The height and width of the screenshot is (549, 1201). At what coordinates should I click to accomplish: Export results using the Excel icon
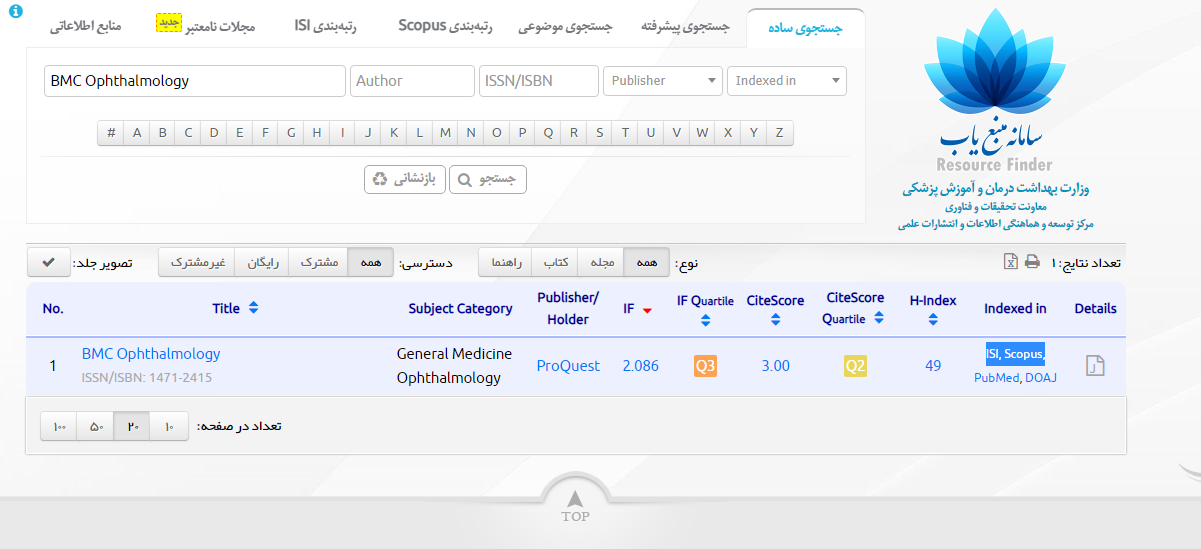click(x=1011, y=261)
